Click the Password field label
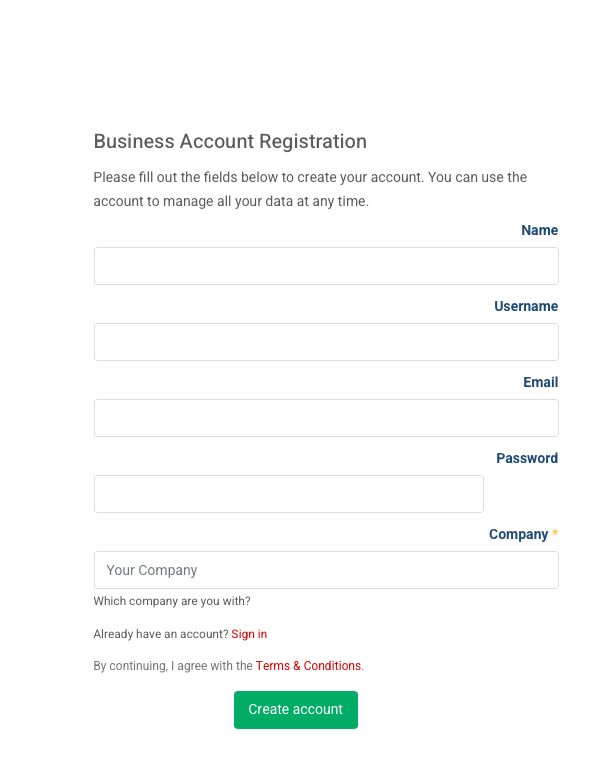Screen dimensions: 611x772 [x=526, y=458]
